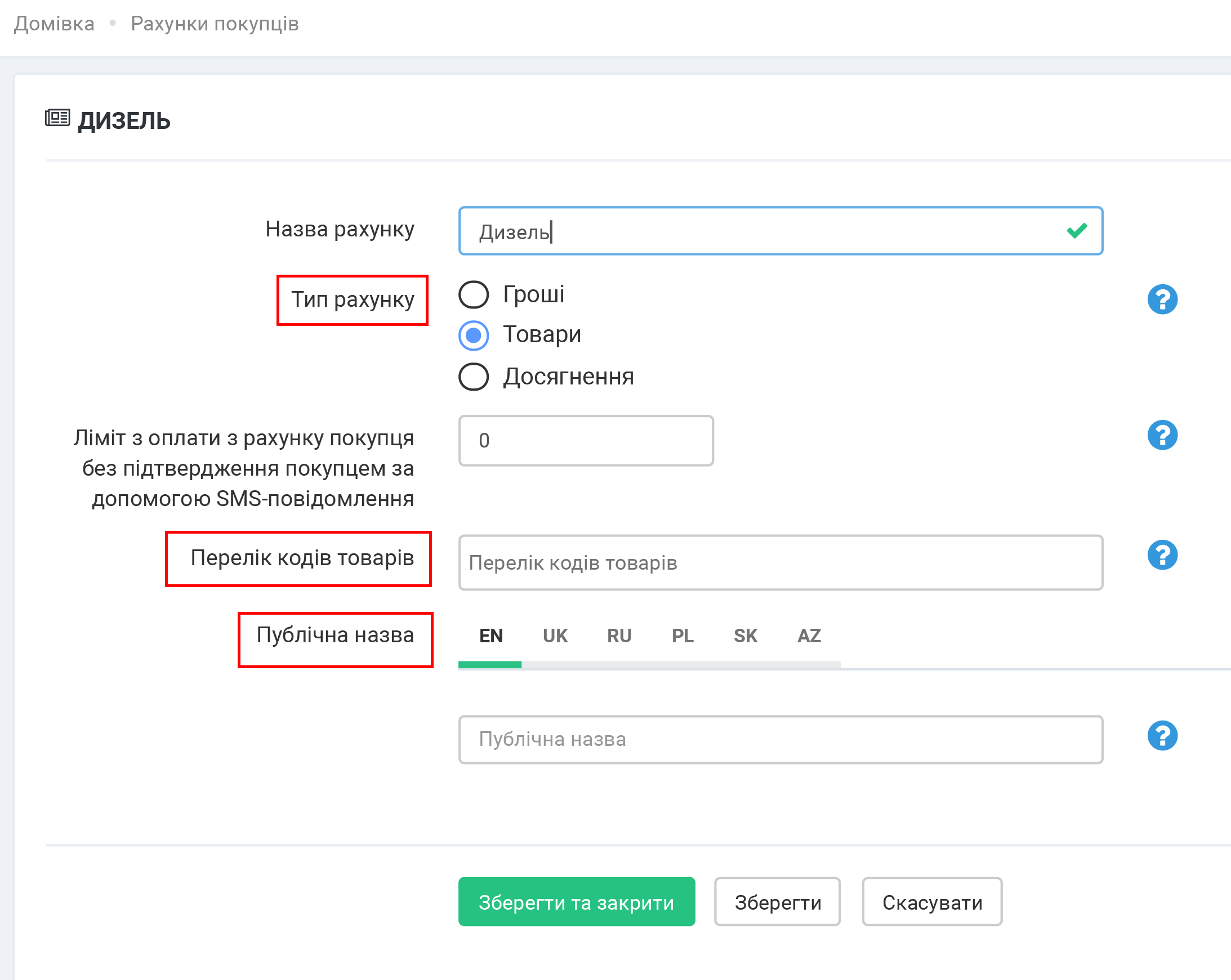Select the Гроші radio button
The width and height of the screenshot is (1231, 980).
pos(474,294)
